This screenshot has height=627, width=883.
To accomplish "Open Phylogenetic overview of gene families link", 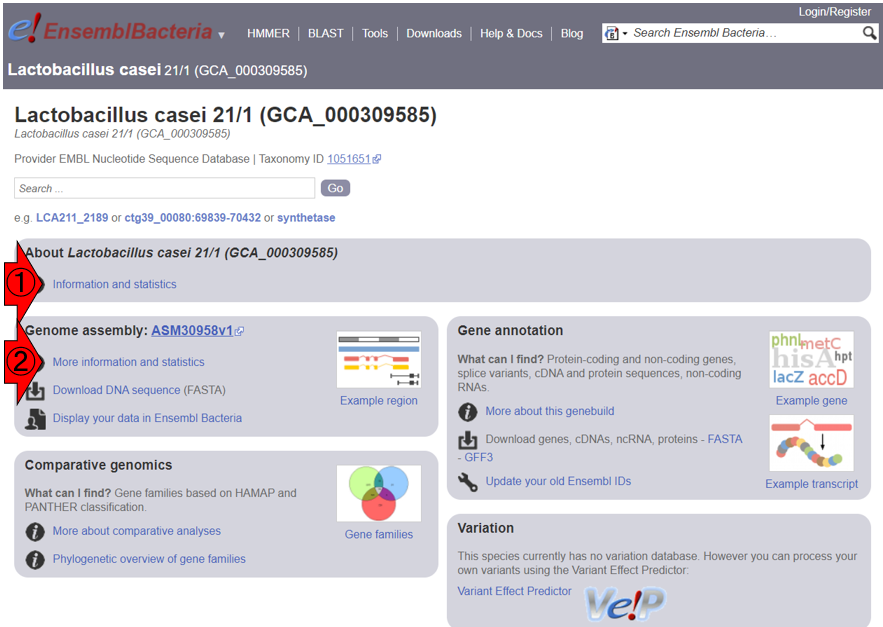I will (149, 559).
